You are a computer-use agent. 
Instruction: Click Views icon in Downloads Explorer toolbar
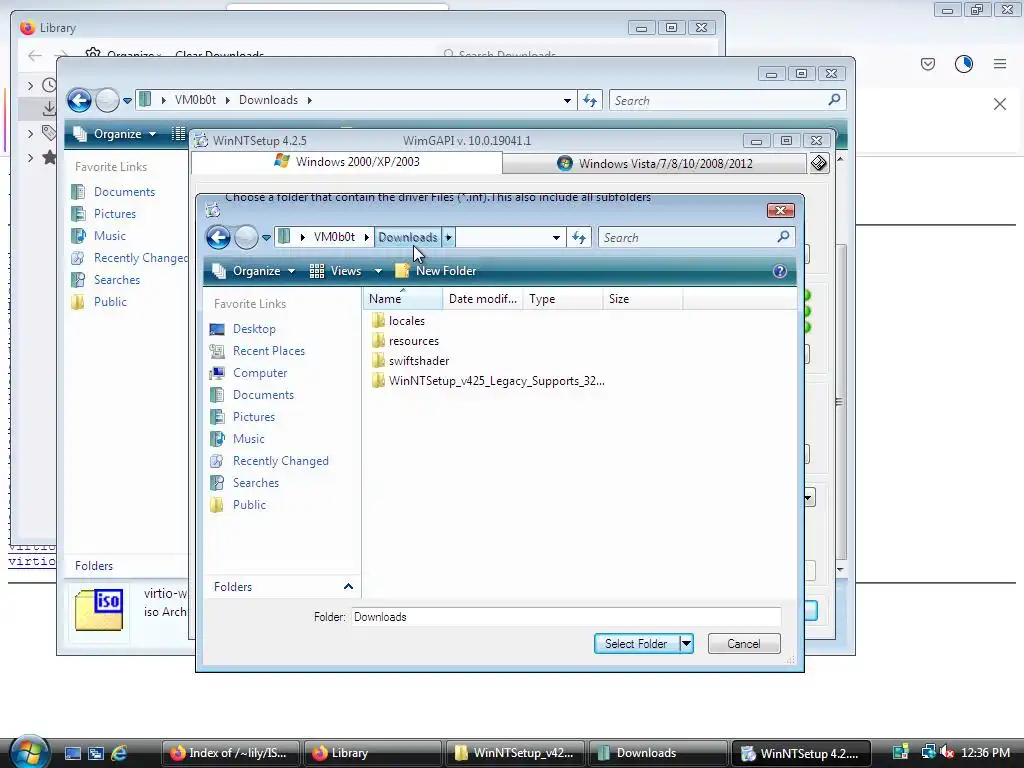point(178,134)
